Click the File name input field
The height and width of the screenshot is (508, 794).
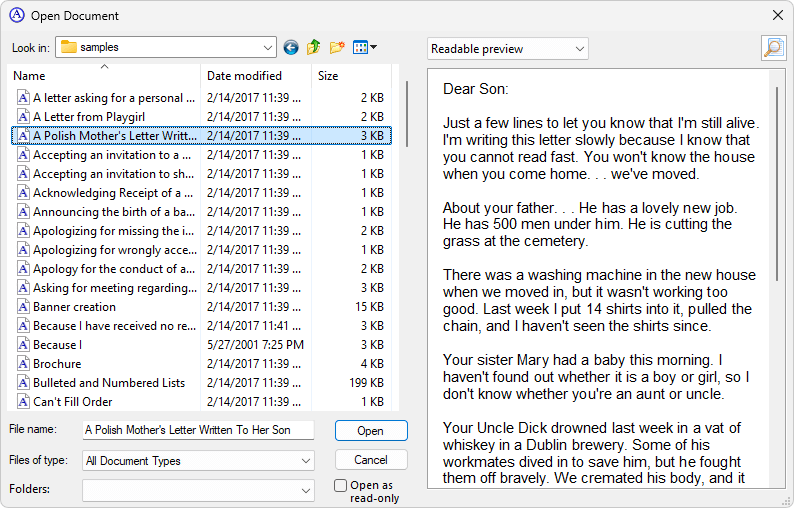[x=198, y=430]
